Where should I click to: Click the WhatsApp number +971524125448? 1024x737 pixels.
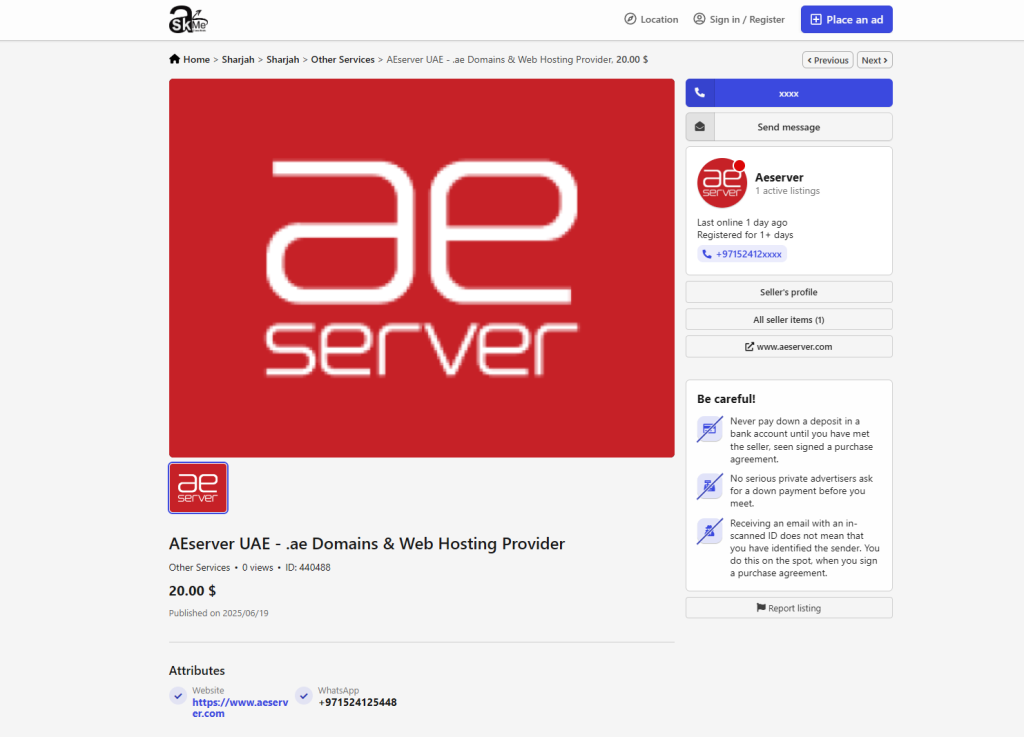coord(357,702)
